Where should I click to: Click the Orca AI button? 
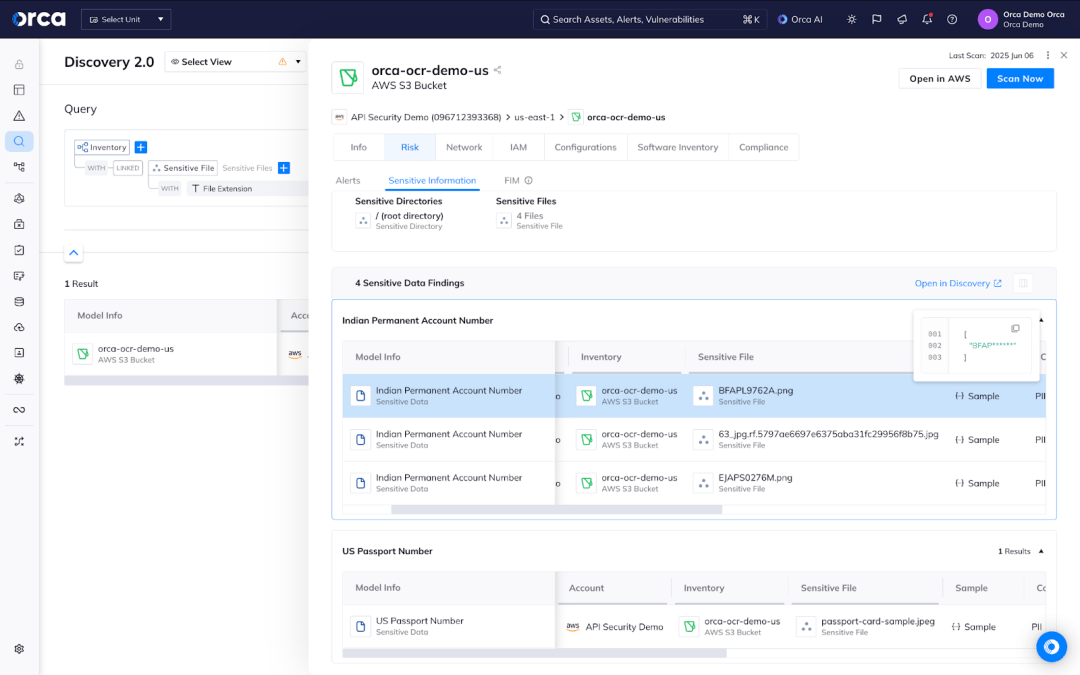click(x=800, y=19)
